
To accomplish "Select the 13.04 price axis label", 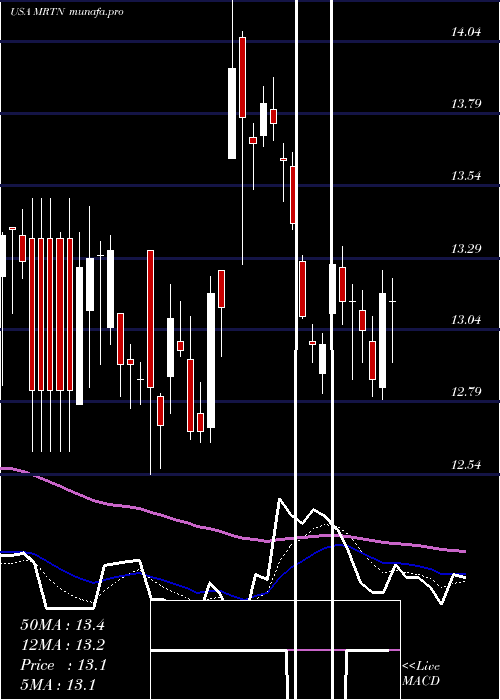I will 466,320.
